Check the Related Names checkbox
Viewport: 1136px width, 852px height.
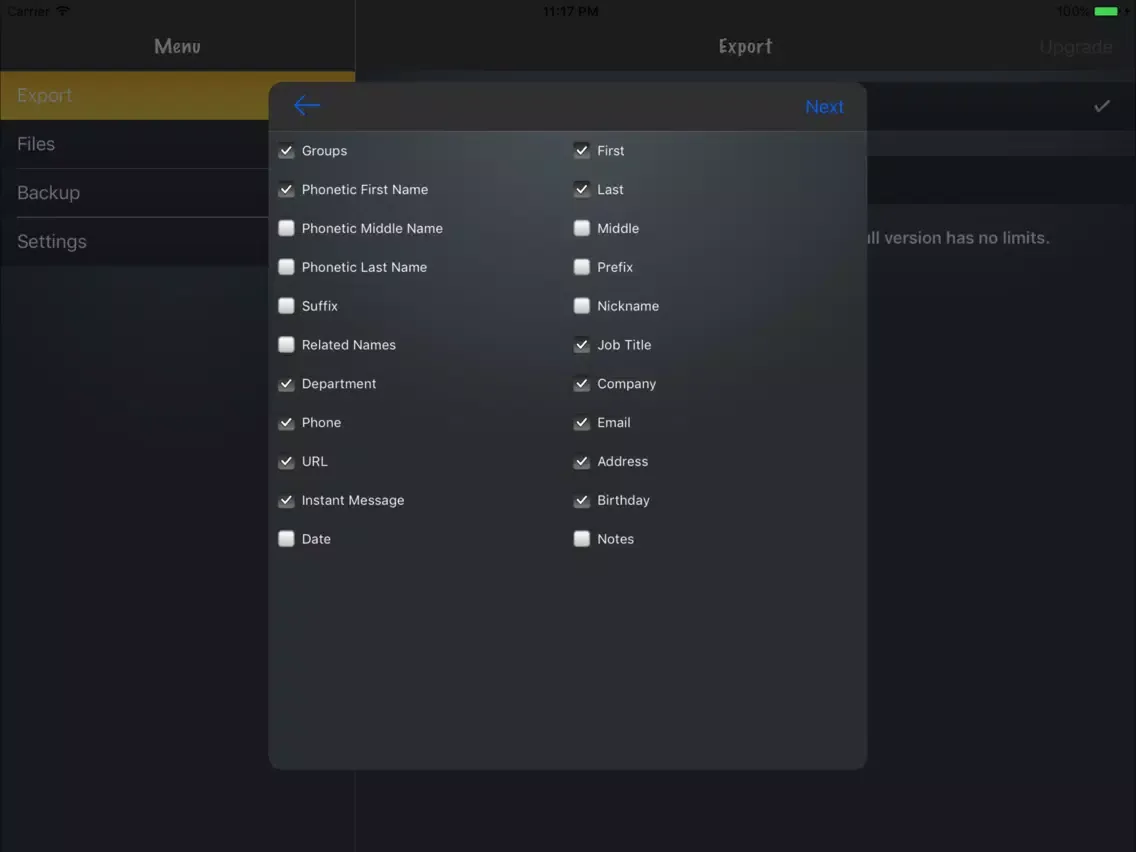(x=286, y=345)
